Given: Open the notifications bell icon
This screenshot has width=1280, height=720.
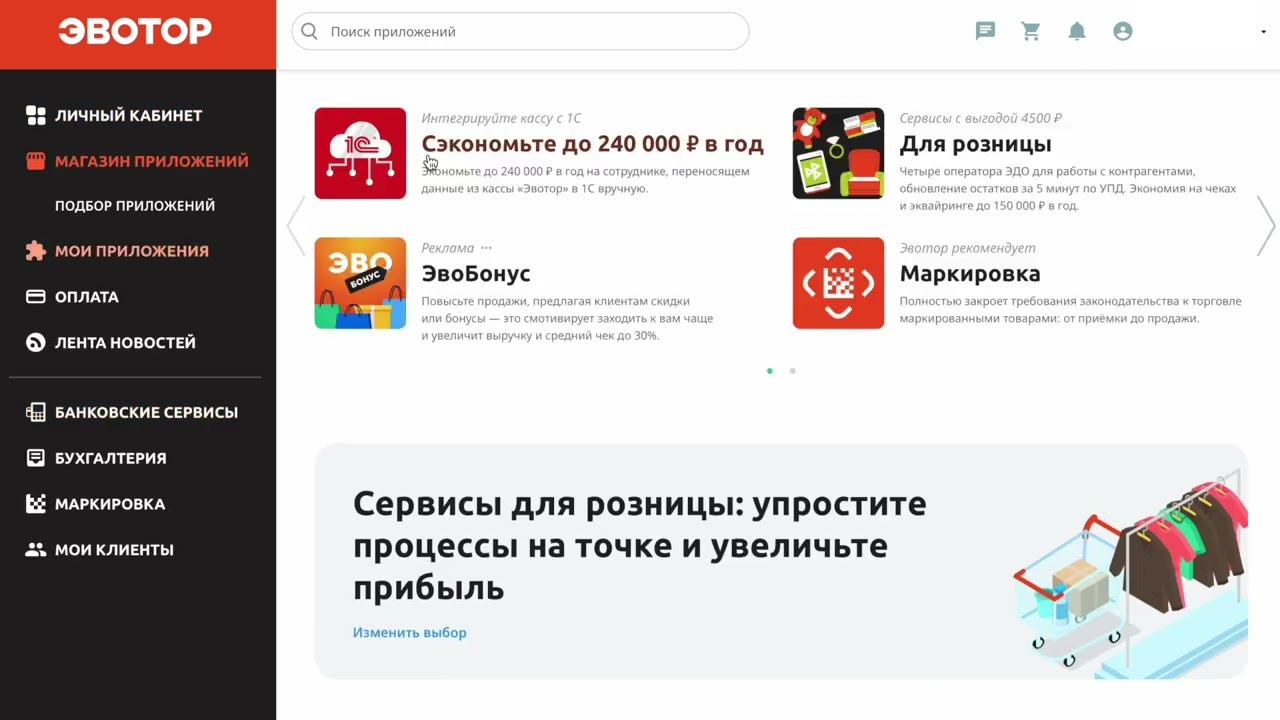Looking at the screenshot, I should tap(1077, 31).
